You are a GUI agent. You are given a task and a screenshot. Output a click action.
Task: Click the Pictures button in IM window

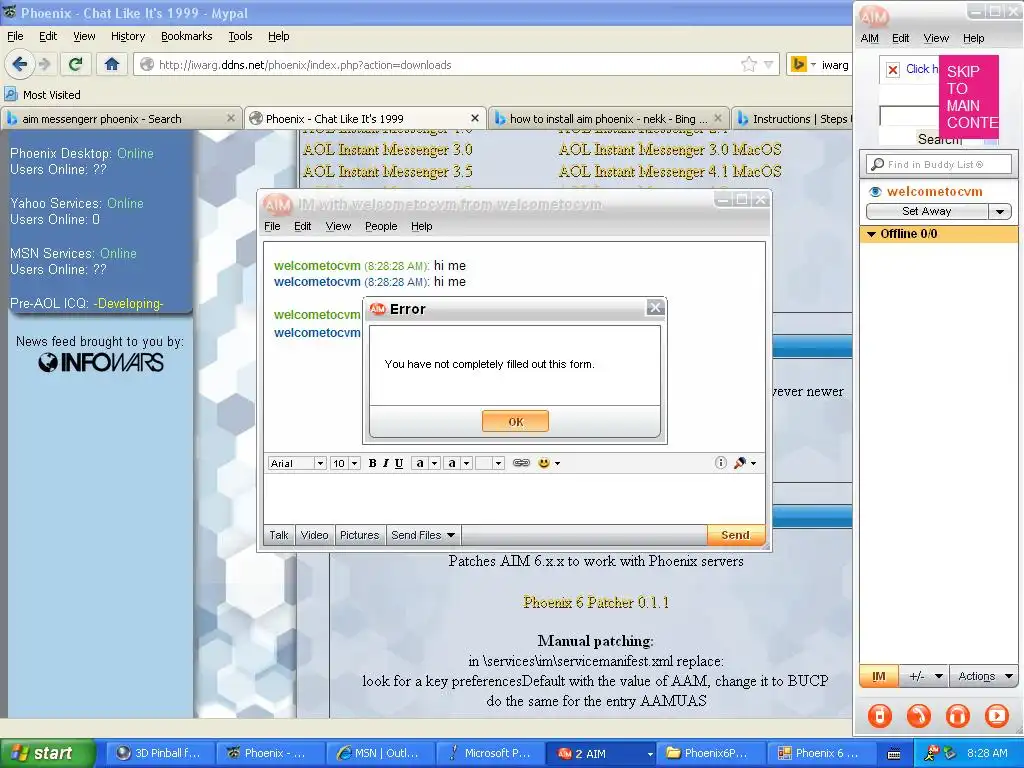pyautogui.click(x=359, y=535)
